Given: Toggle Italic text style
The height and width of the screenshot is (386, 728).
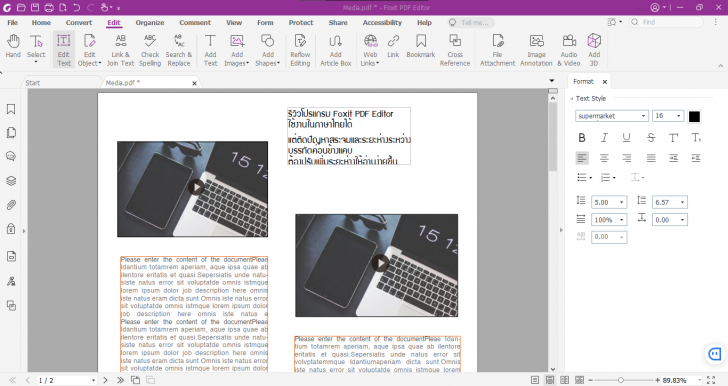Looking at the screenshot, I should pyautogui.click(x=604, y=137).
